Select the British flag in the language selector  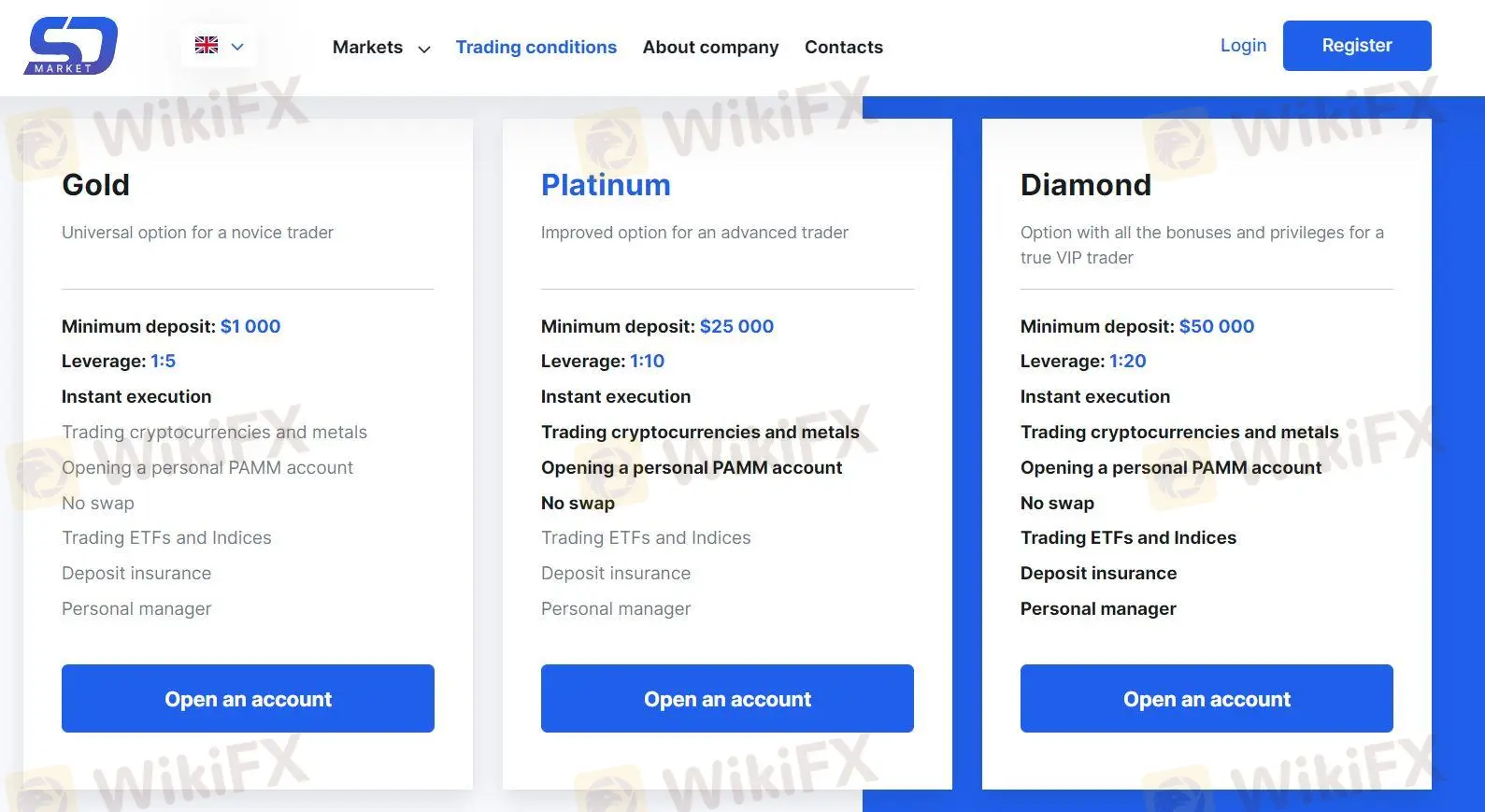click(x=206, y=44)
